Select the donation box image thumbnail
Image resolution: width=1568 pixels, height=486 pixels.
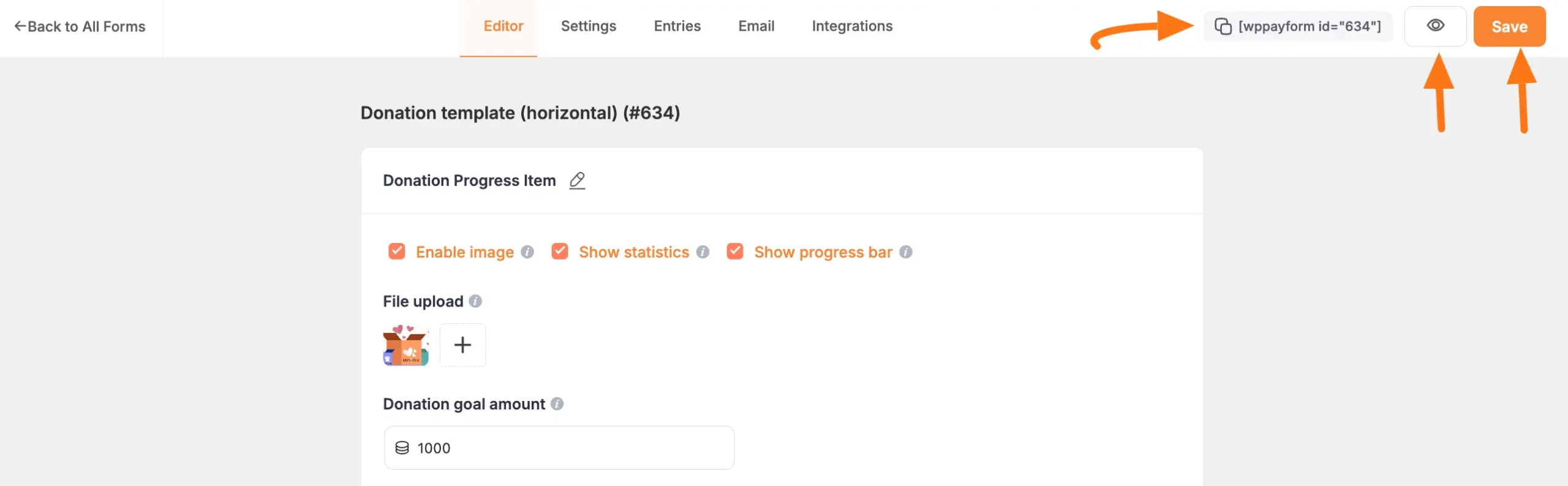click(406, 345)
